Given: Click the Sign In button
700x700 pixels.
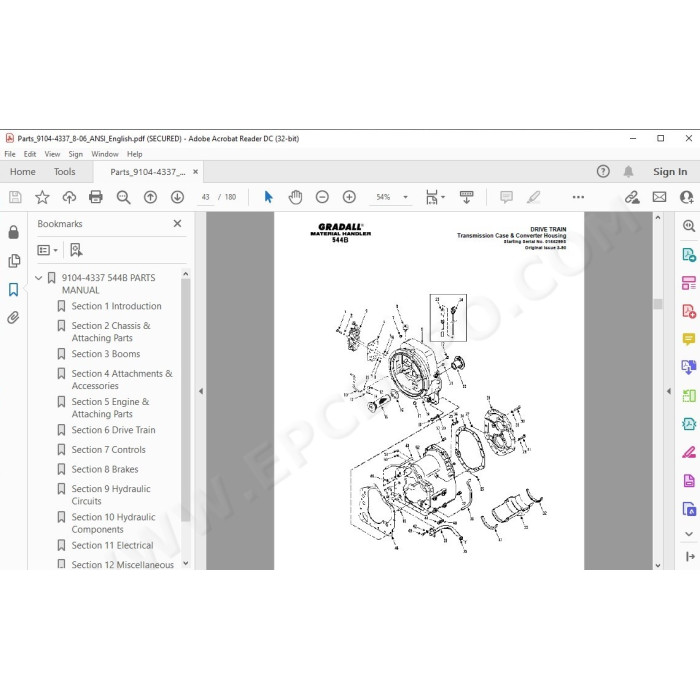Looking at the screenshot, I should click(670, 171).
